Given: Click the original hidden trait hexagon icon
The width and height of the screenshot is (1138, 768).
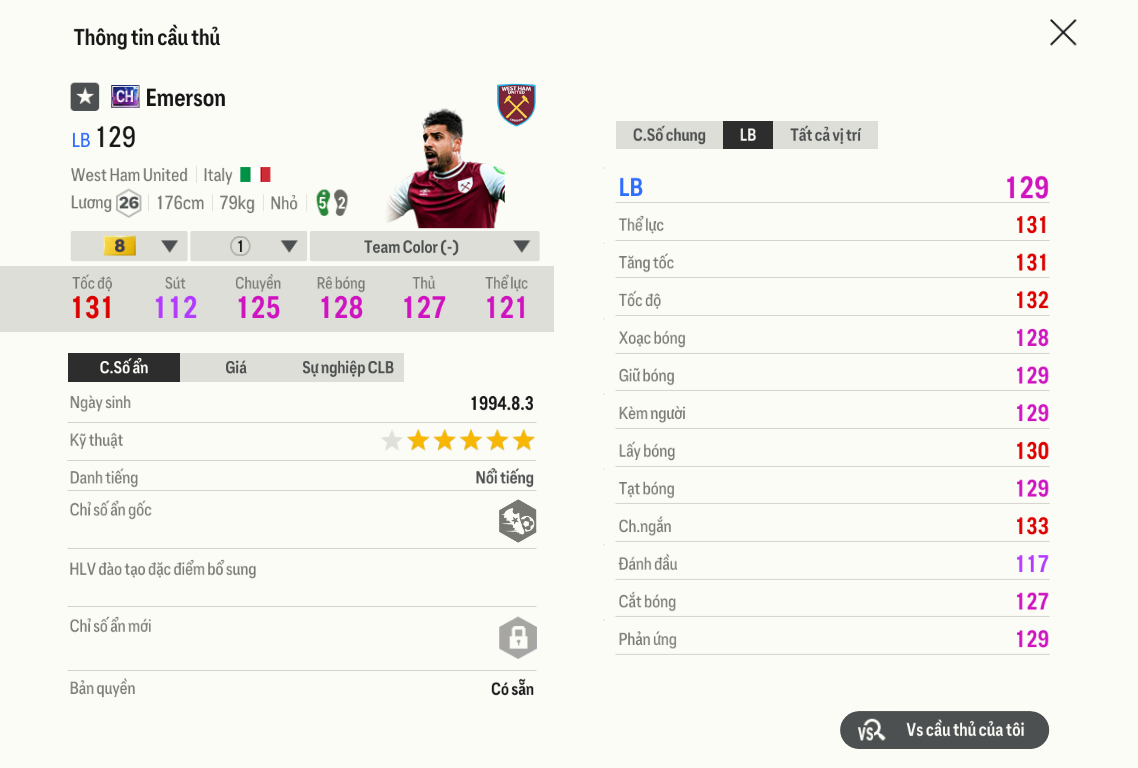Looking at the screenshot, I should pos(517,521).
